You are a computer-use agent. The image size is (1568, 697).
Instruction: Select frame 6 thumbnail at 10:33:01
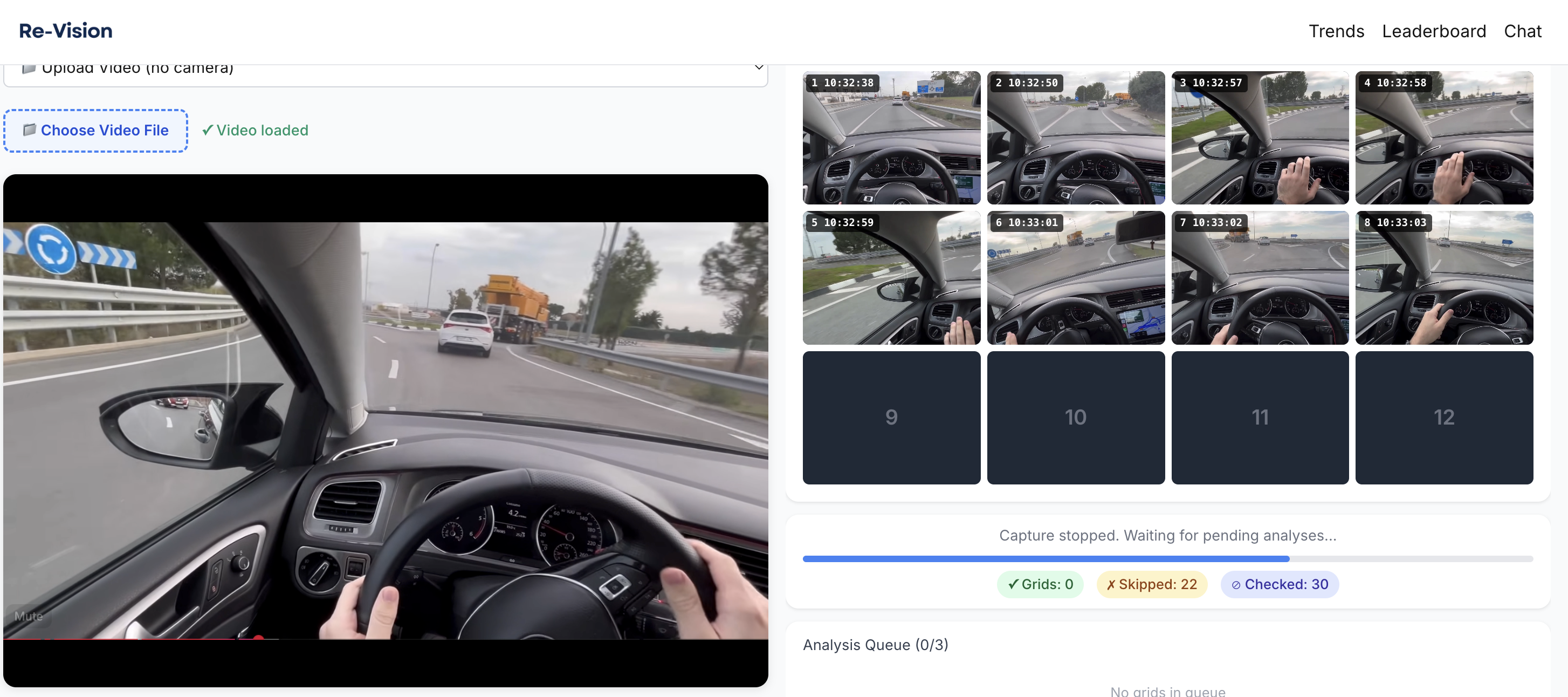click(x=1075, y=278)
